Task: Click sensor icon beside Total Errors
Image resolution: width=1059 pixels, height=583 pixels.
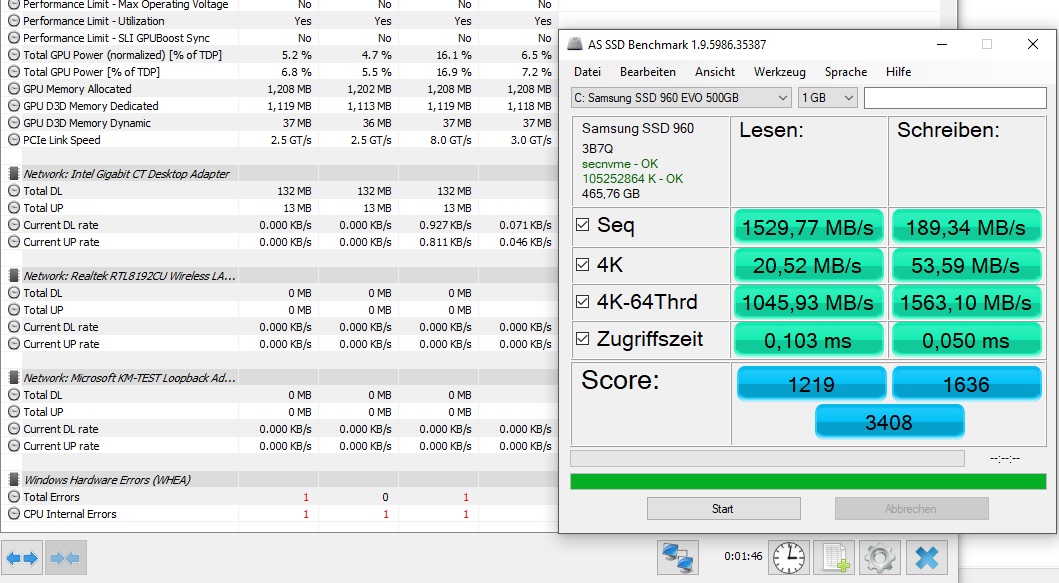Action: (14, 497)
